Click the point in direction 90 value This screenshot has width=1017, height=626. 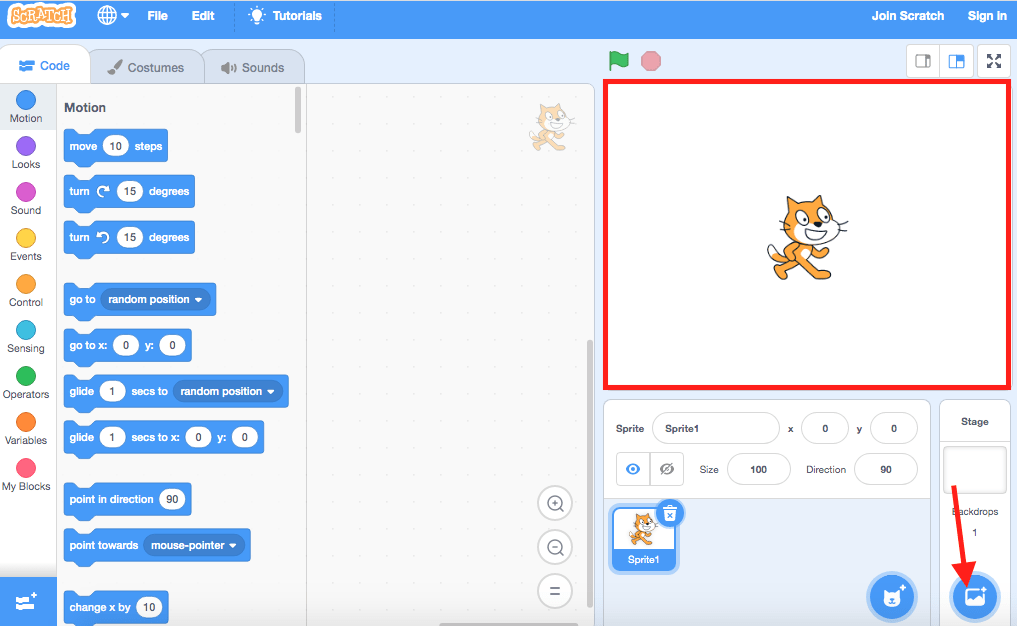(x=172, y=499)
